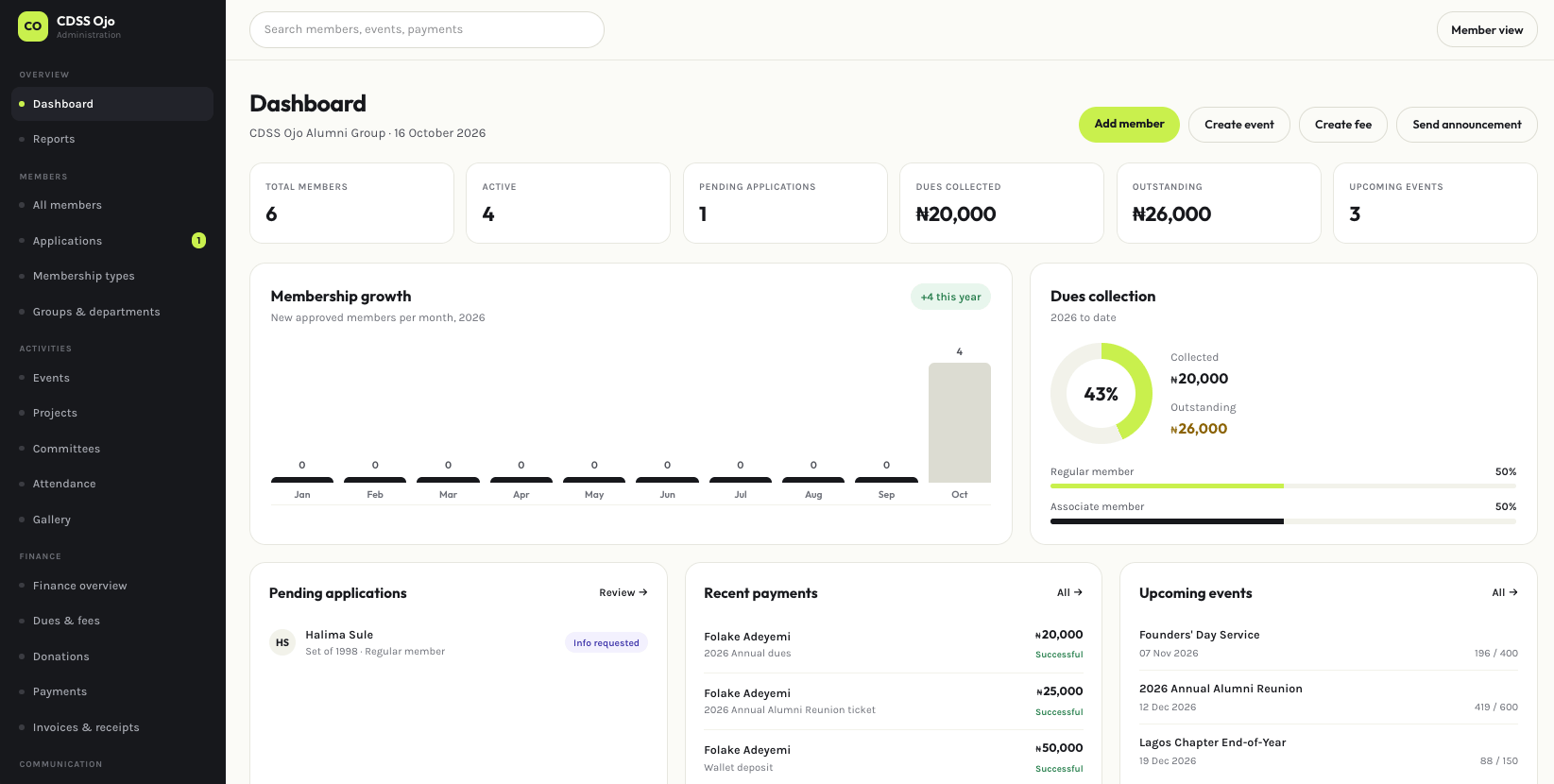Open Events in the sidebar
This screenshot has height=784, width=1554.
tap(112, 378)
